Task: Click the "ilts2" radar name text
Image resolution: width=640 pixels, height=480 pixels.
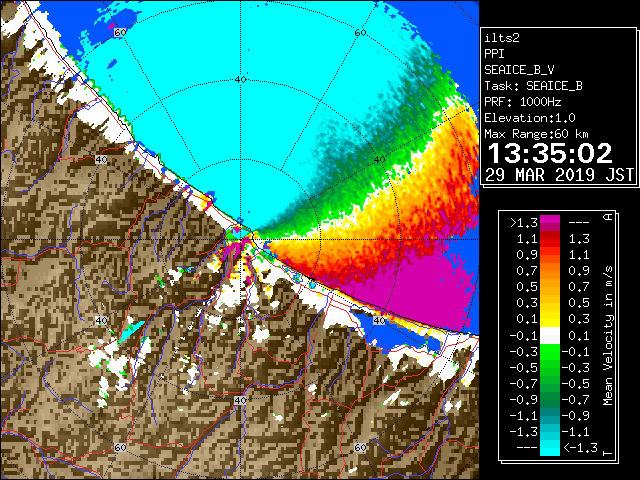Action: (502, 38)
